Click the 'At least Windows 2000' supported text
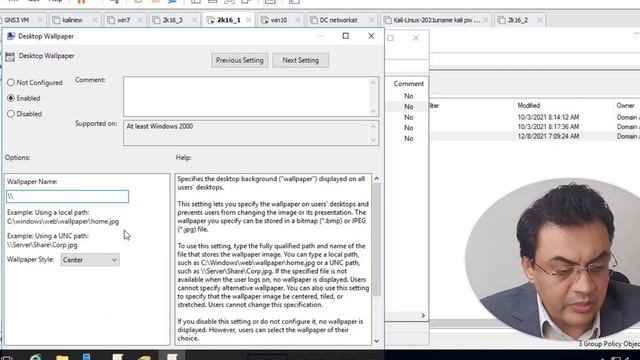Image resolution: width=640 pixels, height=360 pixels. click(160, 127)
